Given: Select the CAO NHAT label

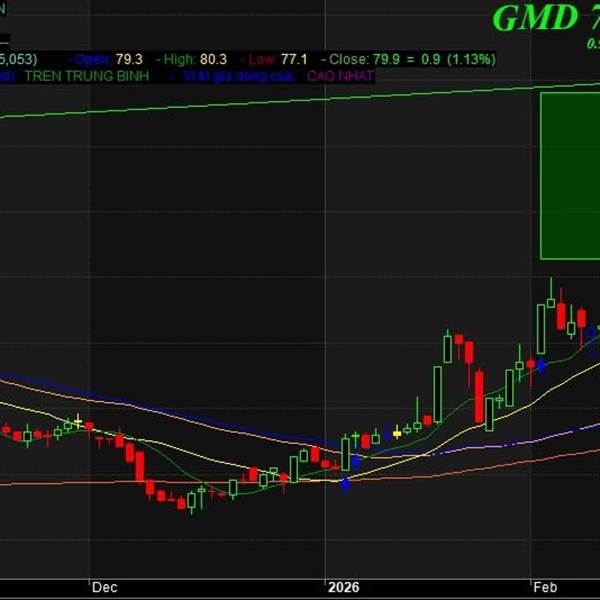Looking at the screenshot, I should pos(340,76).
